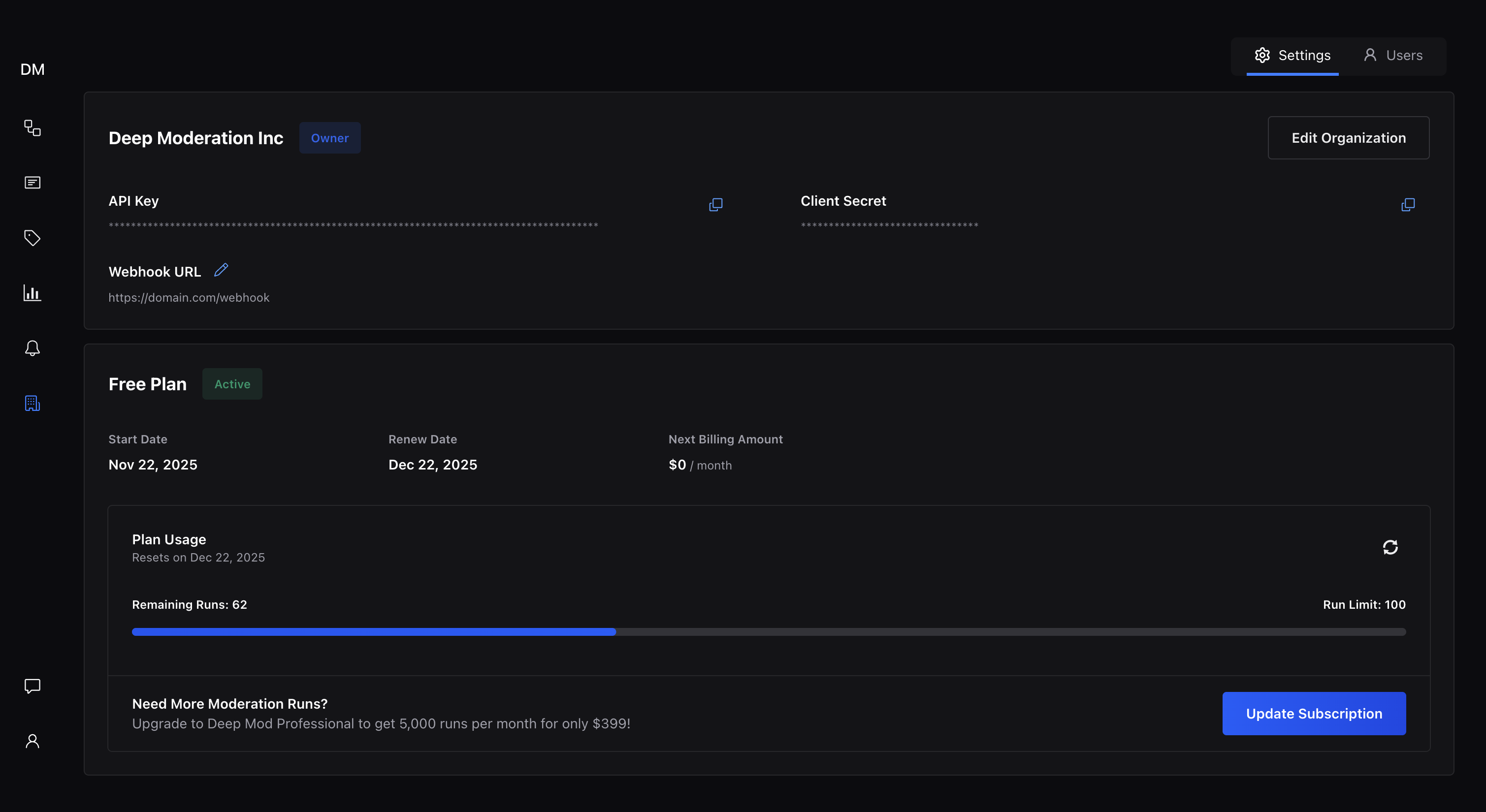Open the workflows icon in sidebar

(x=32, y=127)
